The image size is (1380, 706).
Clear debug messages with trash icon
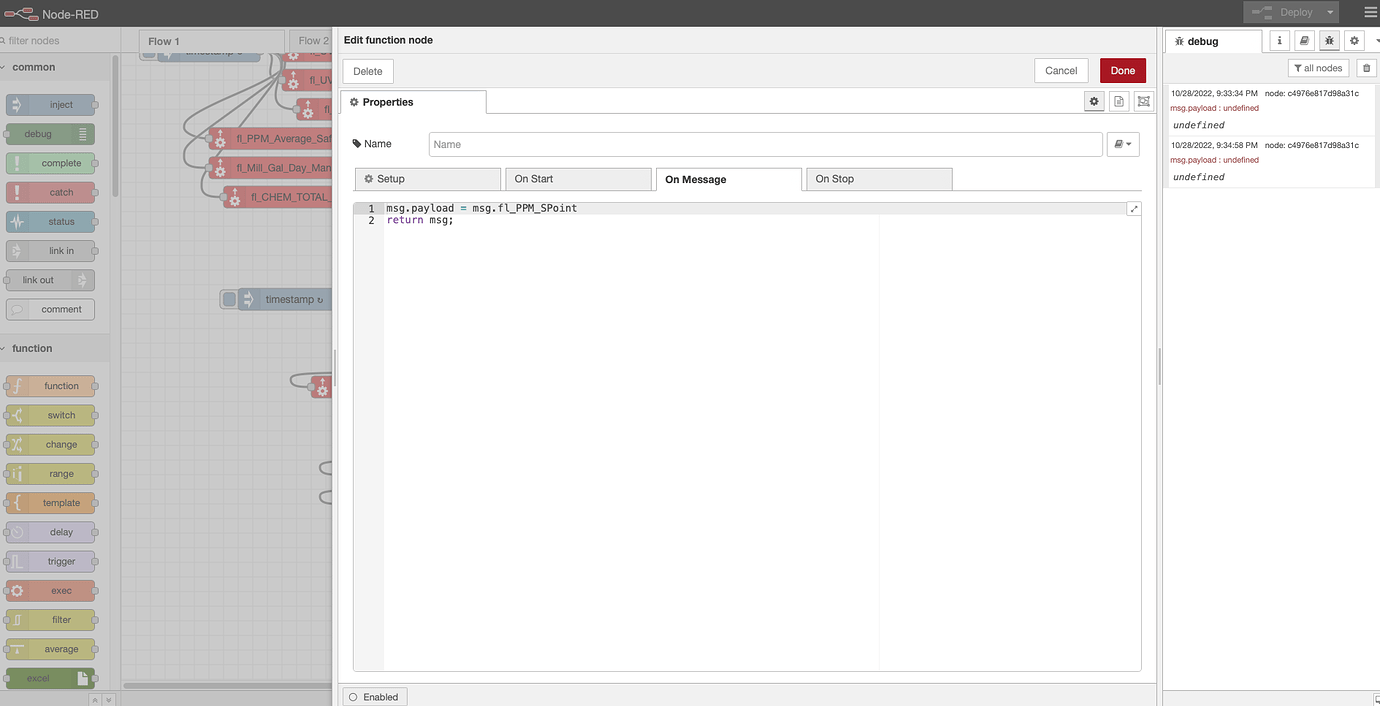pos(1366,68)
